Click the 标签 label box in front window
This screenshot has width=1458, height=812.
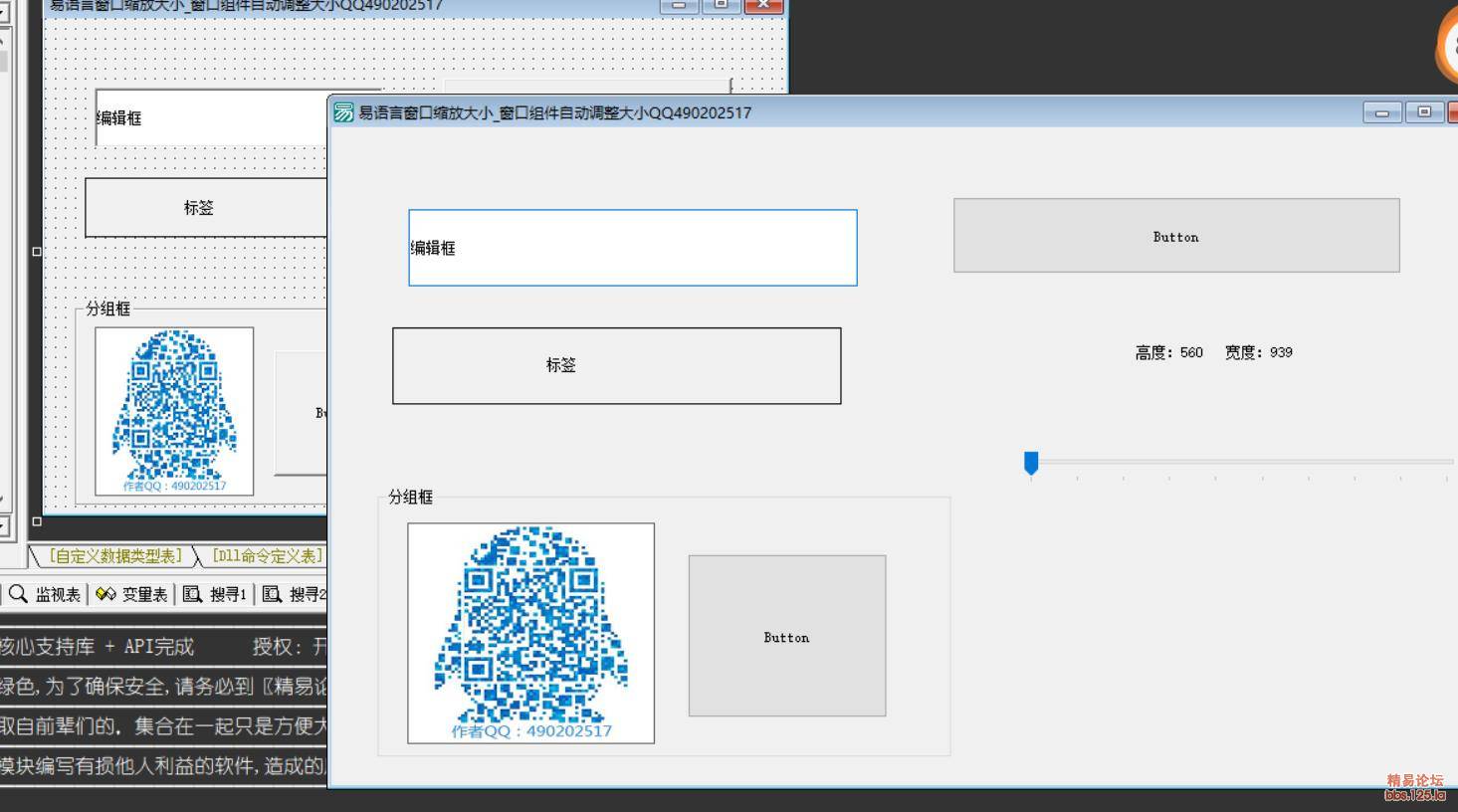[x=617, y=365]
